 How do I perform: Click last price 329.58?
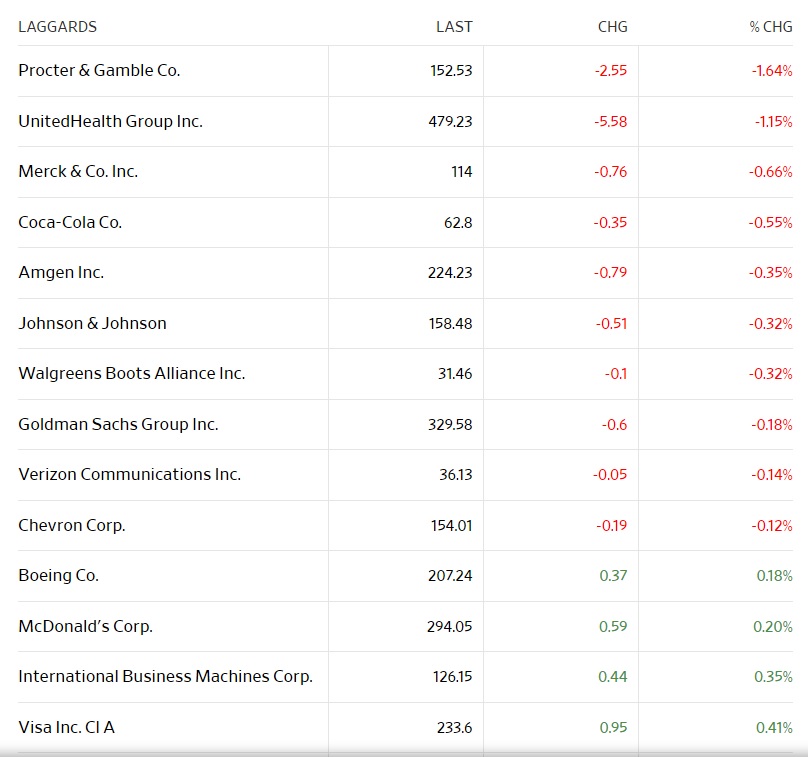(x=450, y=425)
